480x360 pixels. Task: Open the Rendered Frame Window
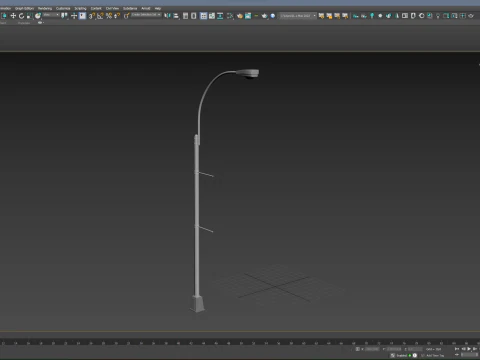[248, 16]
